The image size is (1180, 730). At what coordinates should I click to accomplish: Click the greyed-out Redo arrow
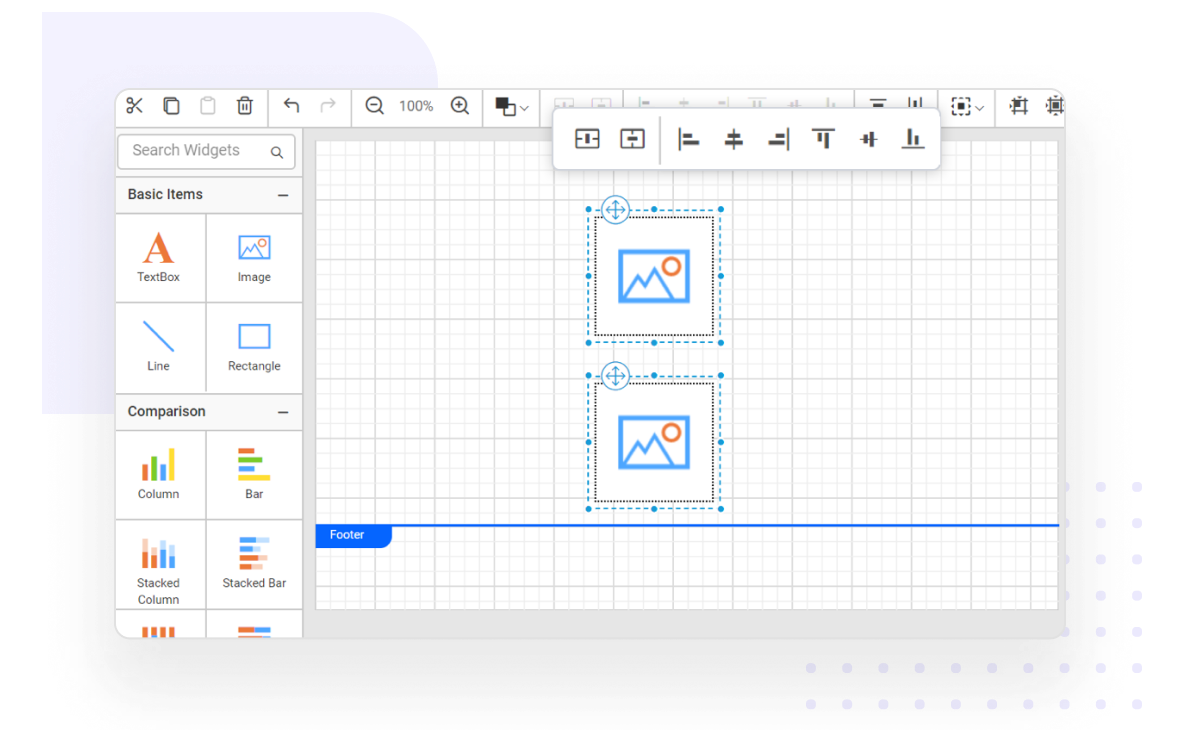(x=327, y=105)
